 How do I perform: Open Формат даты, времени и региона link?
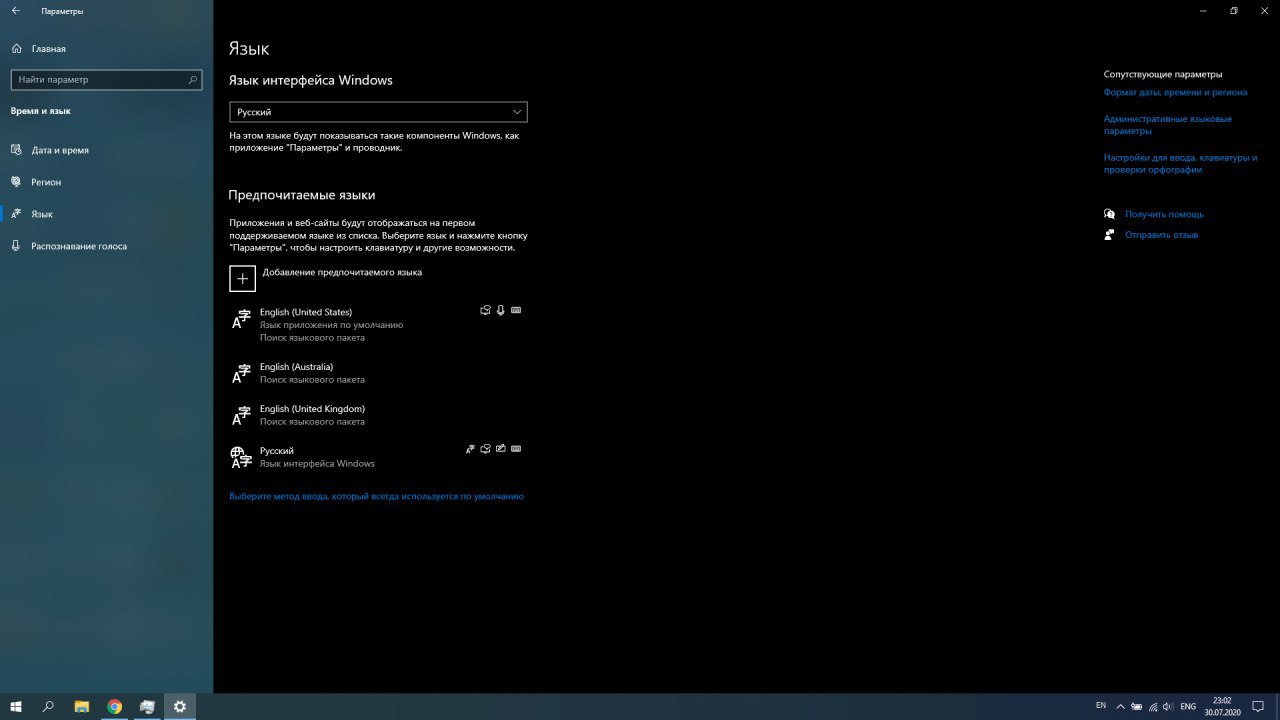click(1175, 92)
